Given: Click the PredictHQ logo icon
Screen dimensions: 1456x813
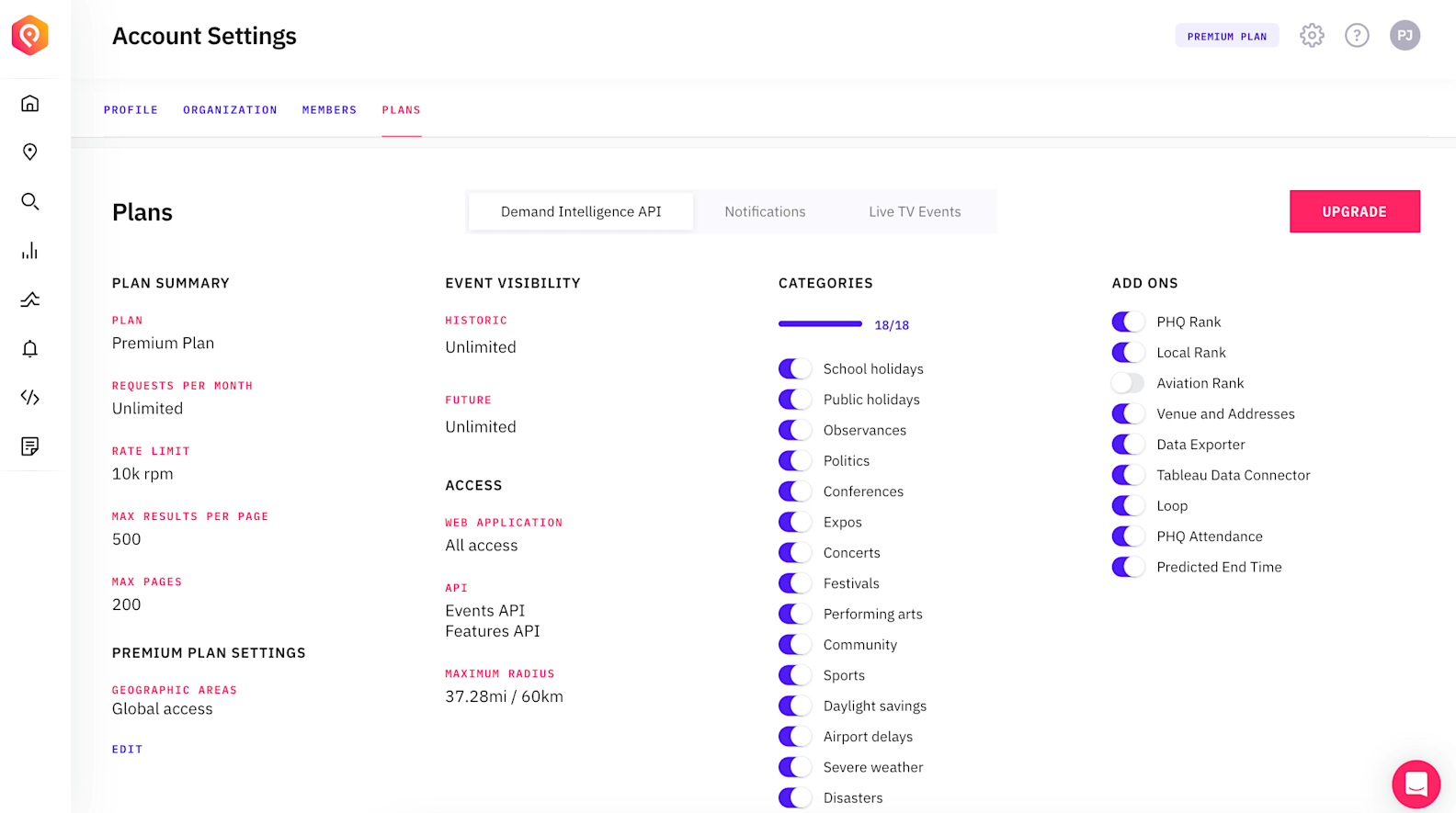Looking at the screenshot, I should (x=29, y=36).
